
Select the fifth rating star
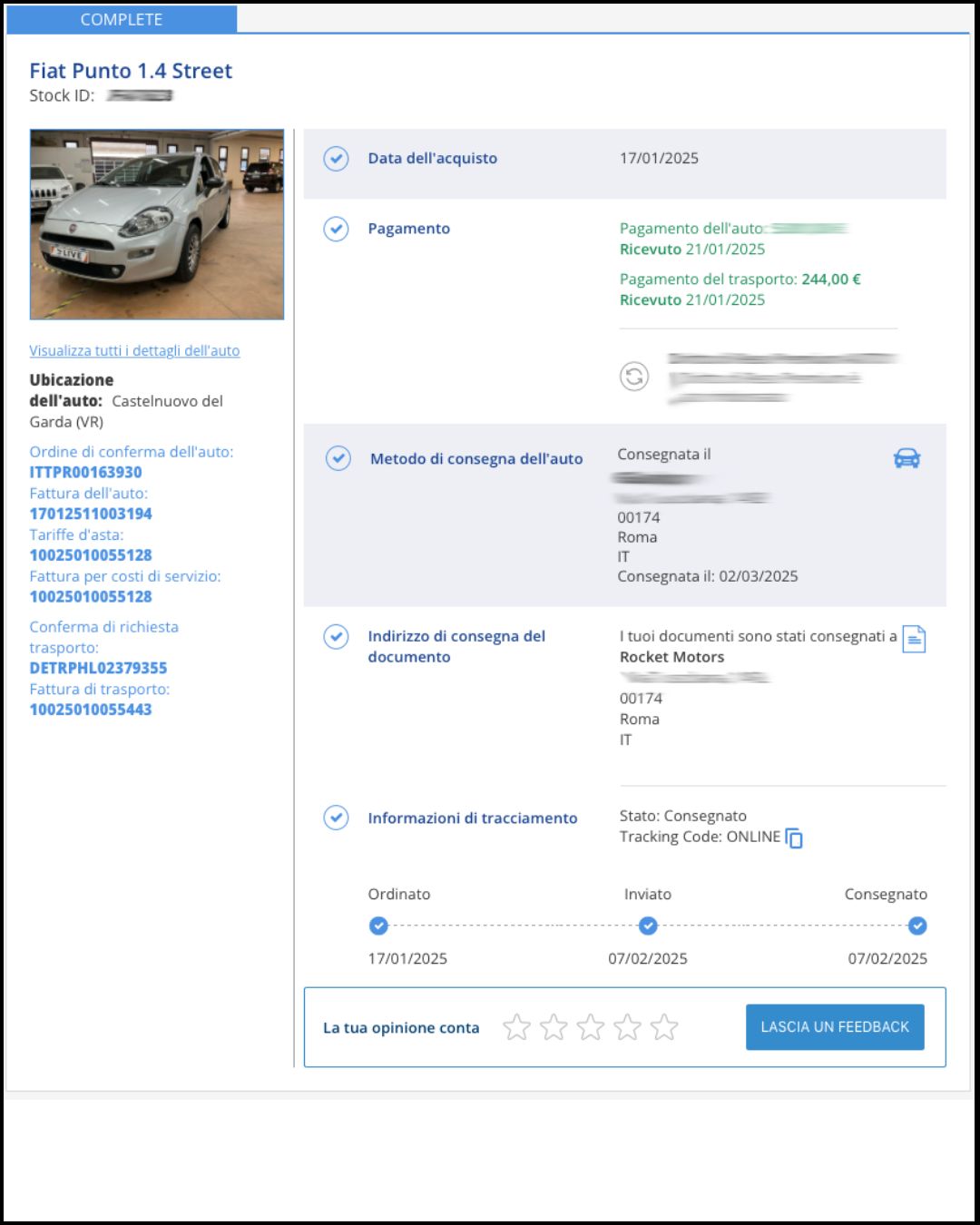pos(664,1027)
